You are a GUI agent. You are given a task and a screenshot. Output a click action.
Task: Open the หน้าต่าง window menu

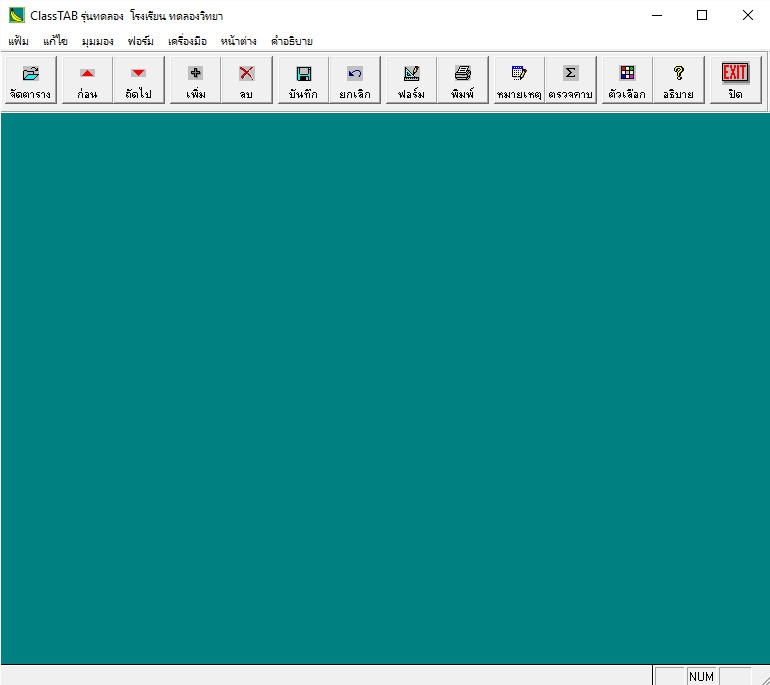[x=239, y=41]
